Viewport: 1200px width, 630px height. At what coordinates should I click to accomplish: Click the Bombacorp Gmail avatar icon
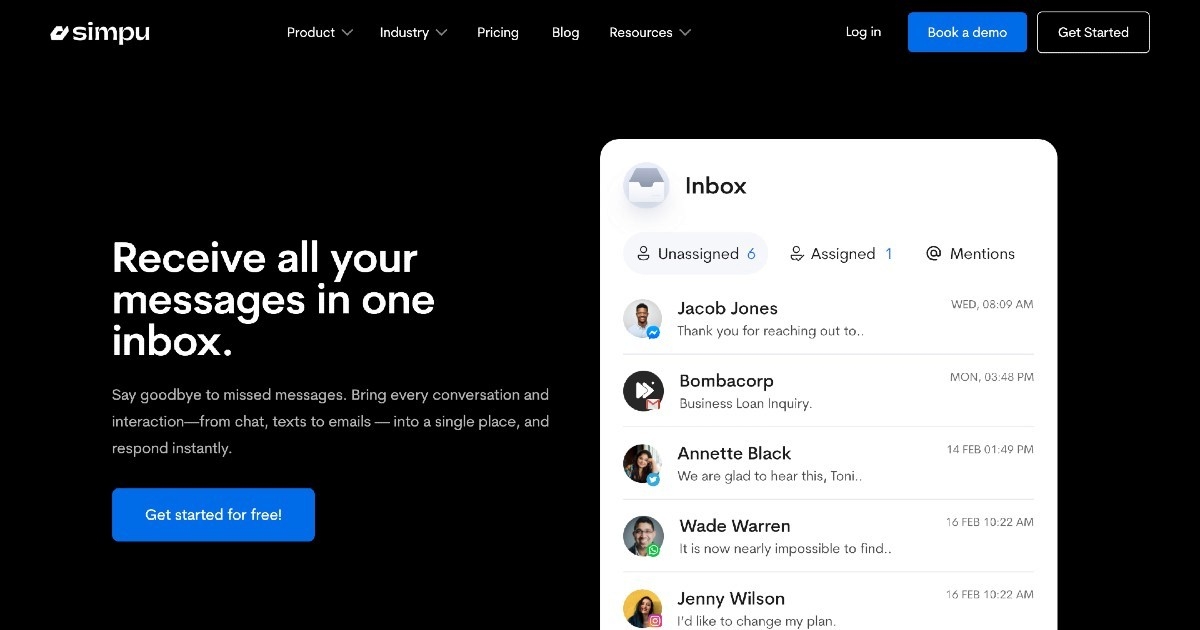pos(643,391)
